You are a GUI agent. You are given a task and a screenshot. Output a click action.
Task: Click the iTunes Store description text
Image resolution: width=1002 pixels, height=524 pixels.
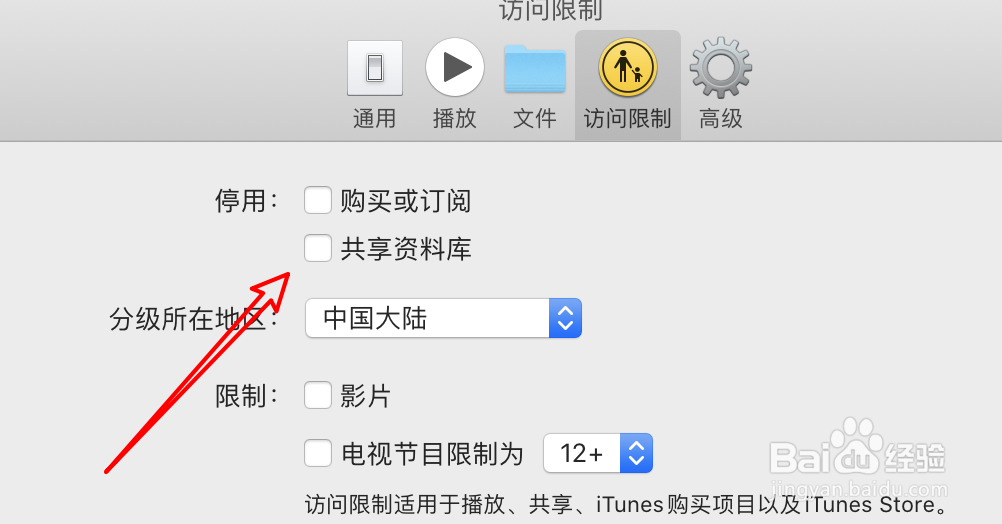[627, 505]
